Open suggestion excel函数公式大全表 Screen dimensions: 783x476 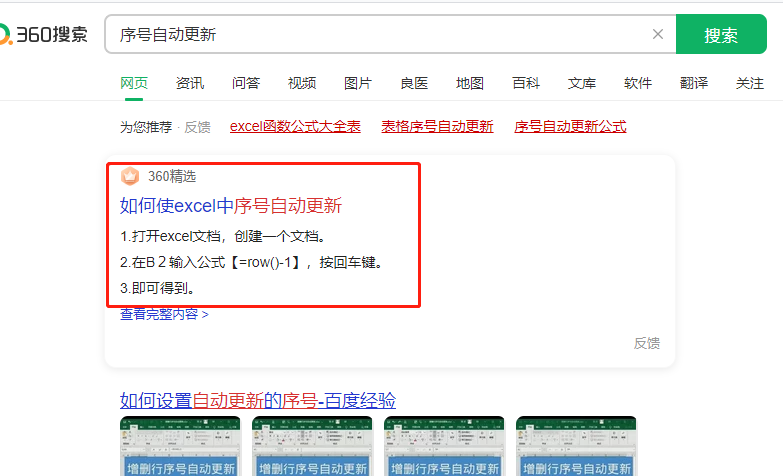pos(295,126)
